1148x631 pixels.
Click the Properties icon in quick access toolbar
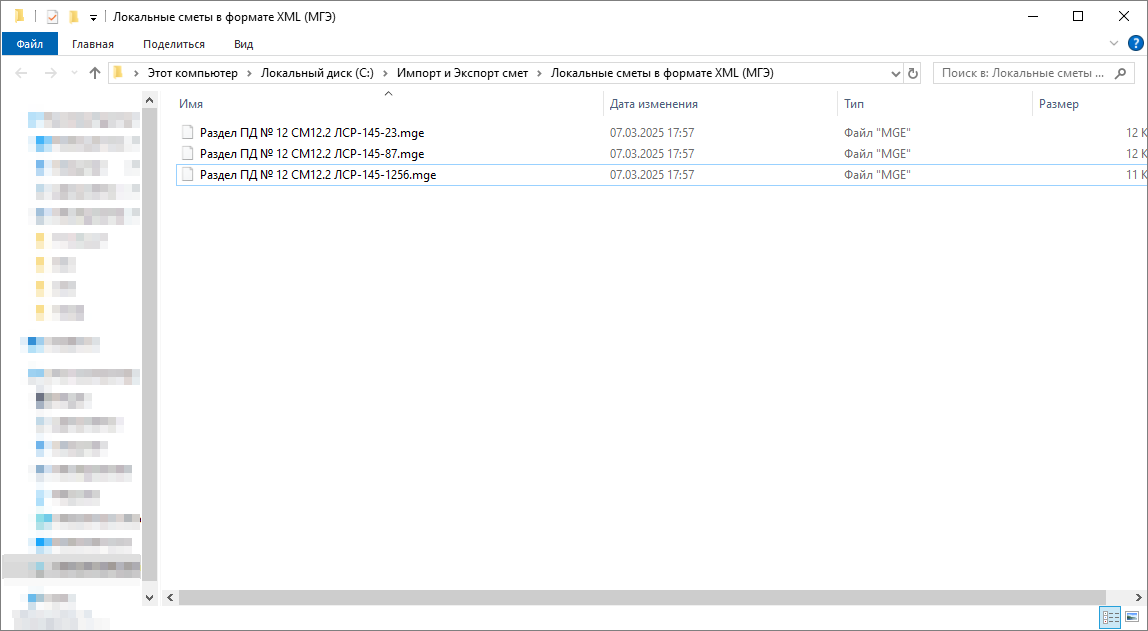53,16
